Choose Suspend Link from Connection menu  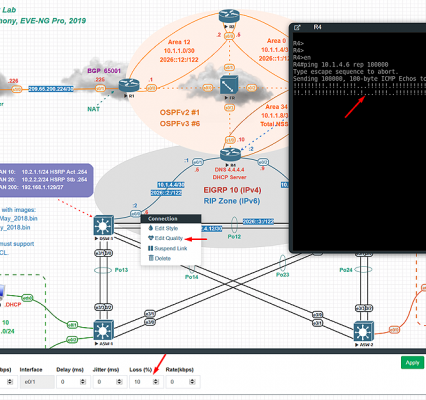tap(170, 248)
